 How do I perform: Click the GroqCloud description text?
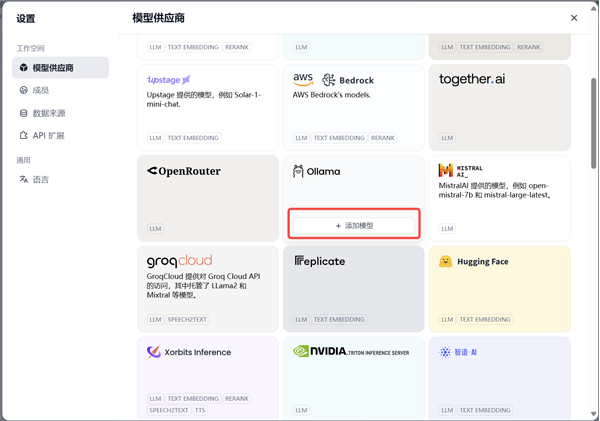204,286
